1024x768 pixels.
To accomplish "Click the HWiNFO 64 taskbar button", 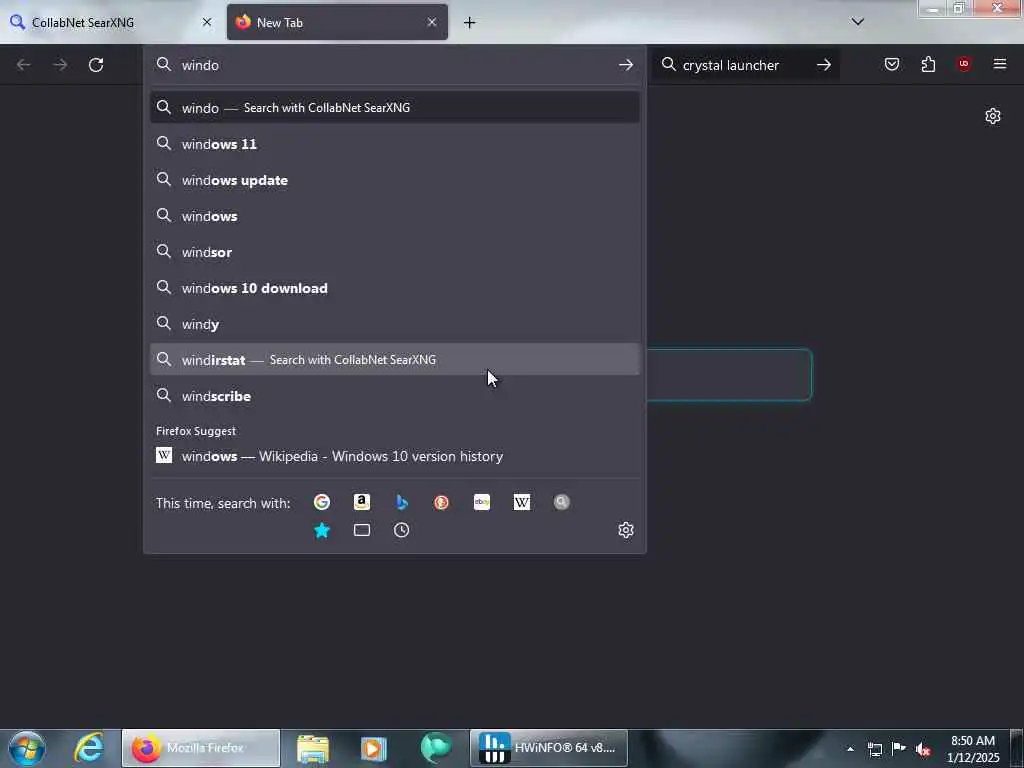I will [549, 748].
